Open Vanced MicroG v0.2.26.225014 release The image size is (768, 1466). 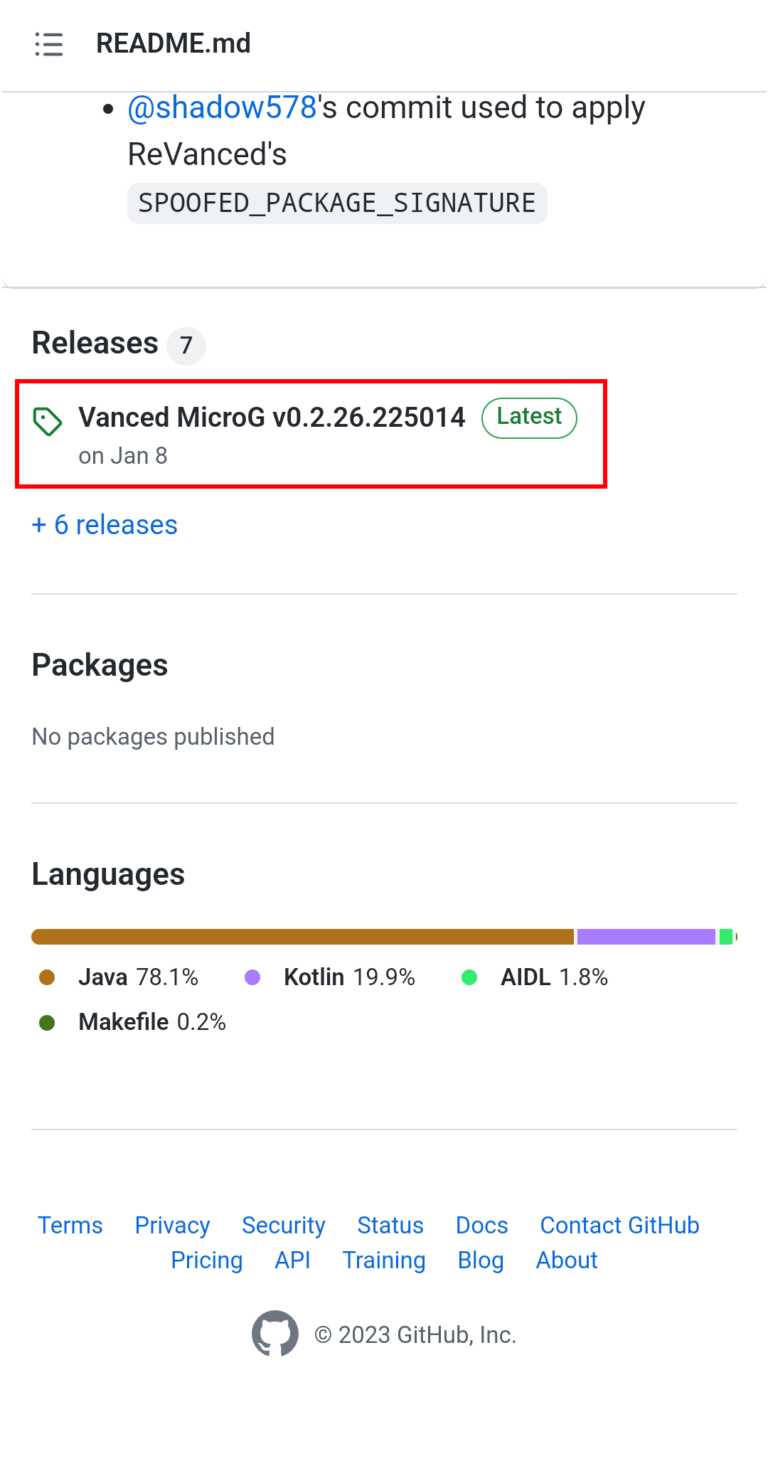[272, 417]
